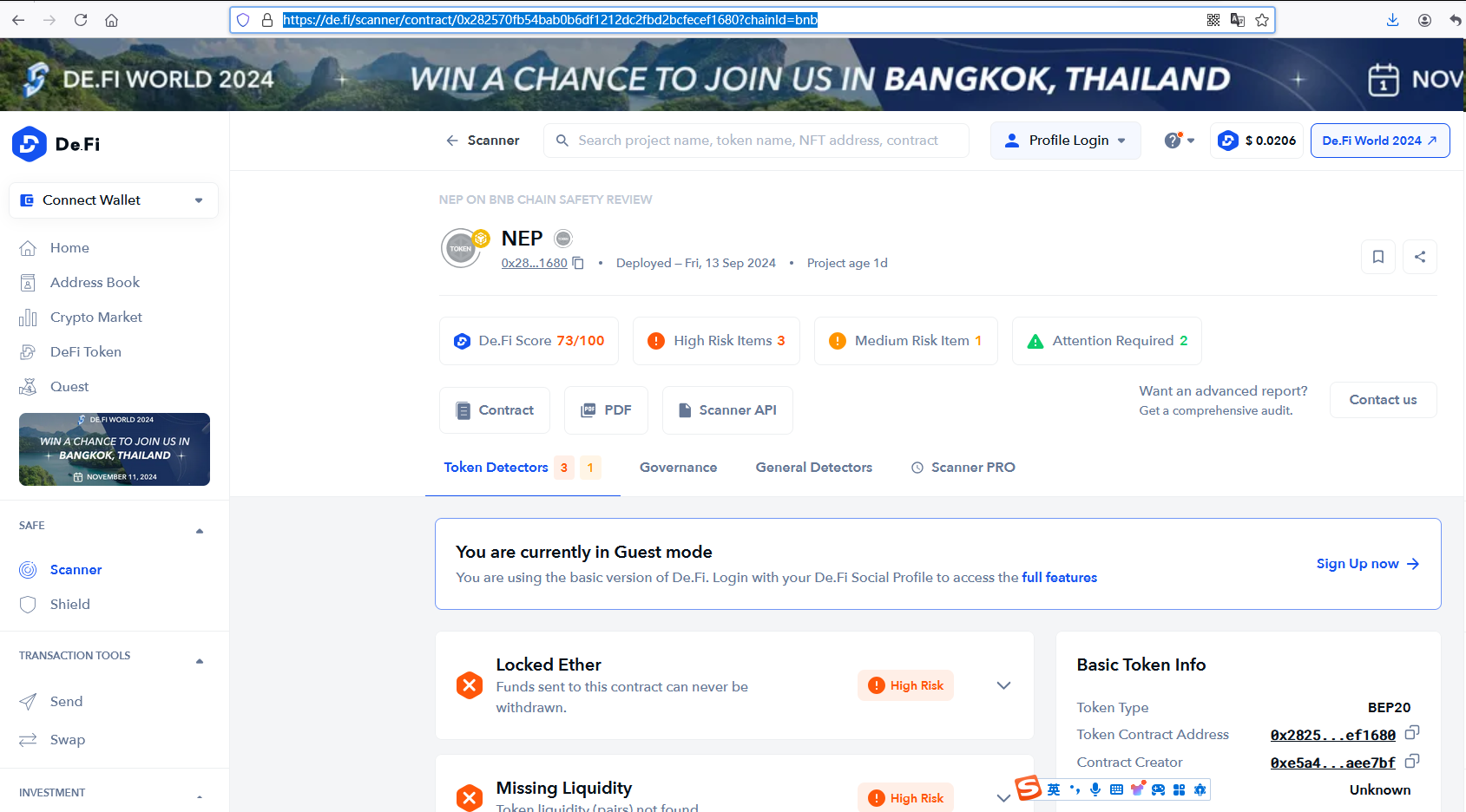
Task: Copy the 0x28...1680 contract address
Action: [x=578, y=263]
